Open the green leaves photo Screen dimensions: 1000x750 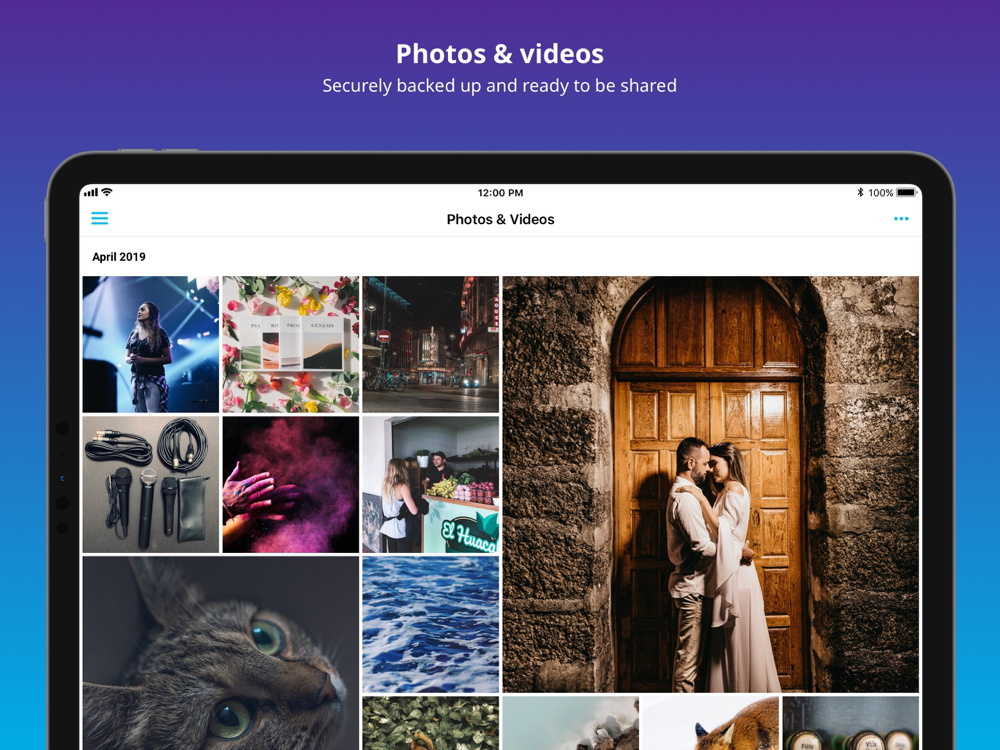coord(430,723)
